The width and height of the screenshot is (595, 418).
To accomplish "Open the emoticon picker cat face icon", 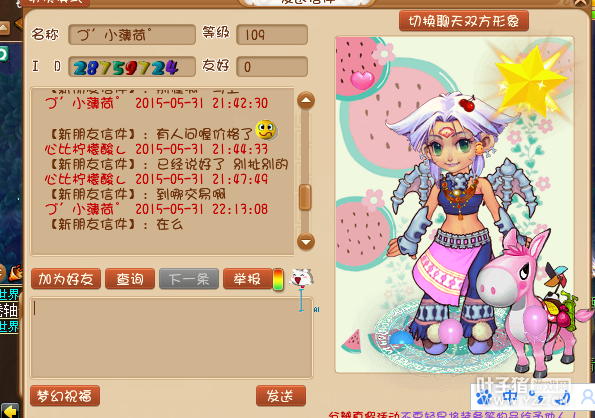I will click(302, 279).
